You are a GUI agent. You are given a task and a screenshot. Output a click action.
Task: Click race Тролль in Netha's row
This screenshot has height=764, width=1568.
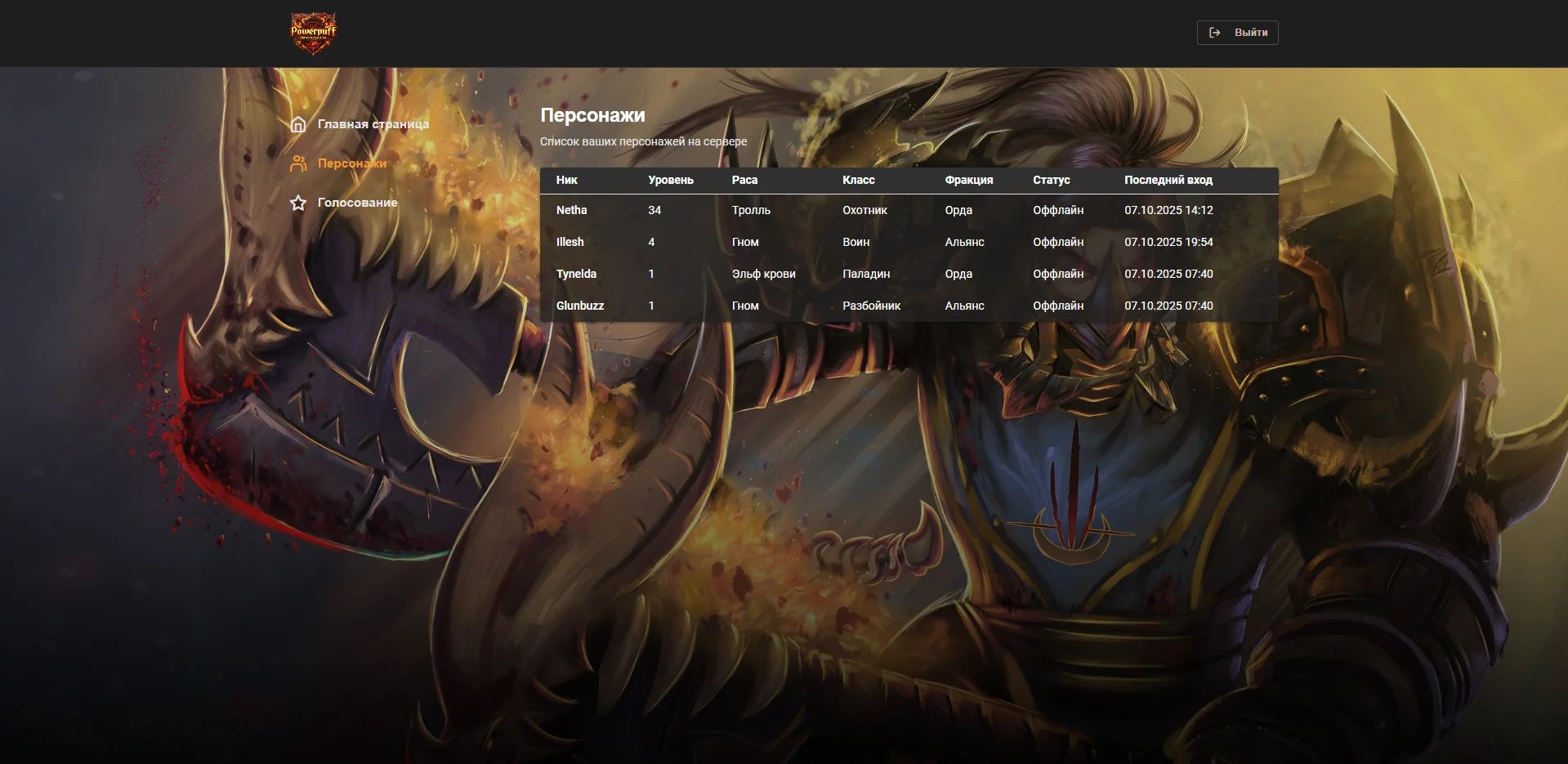pos(751,210)
